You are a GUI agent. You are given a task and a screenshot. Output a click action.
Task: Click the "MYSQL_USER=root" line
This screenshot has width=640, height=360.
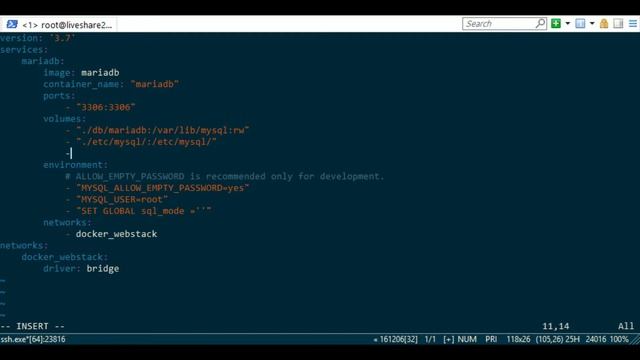coord(122,199)
